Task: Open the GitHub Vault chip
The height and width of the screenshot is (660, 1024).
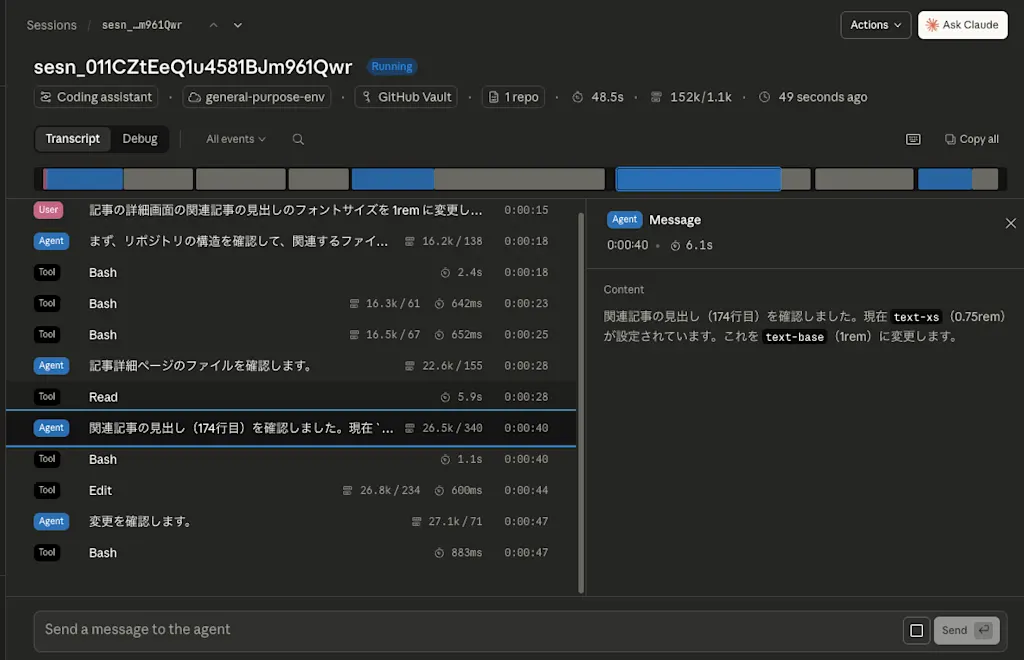Action: [406, 97]
